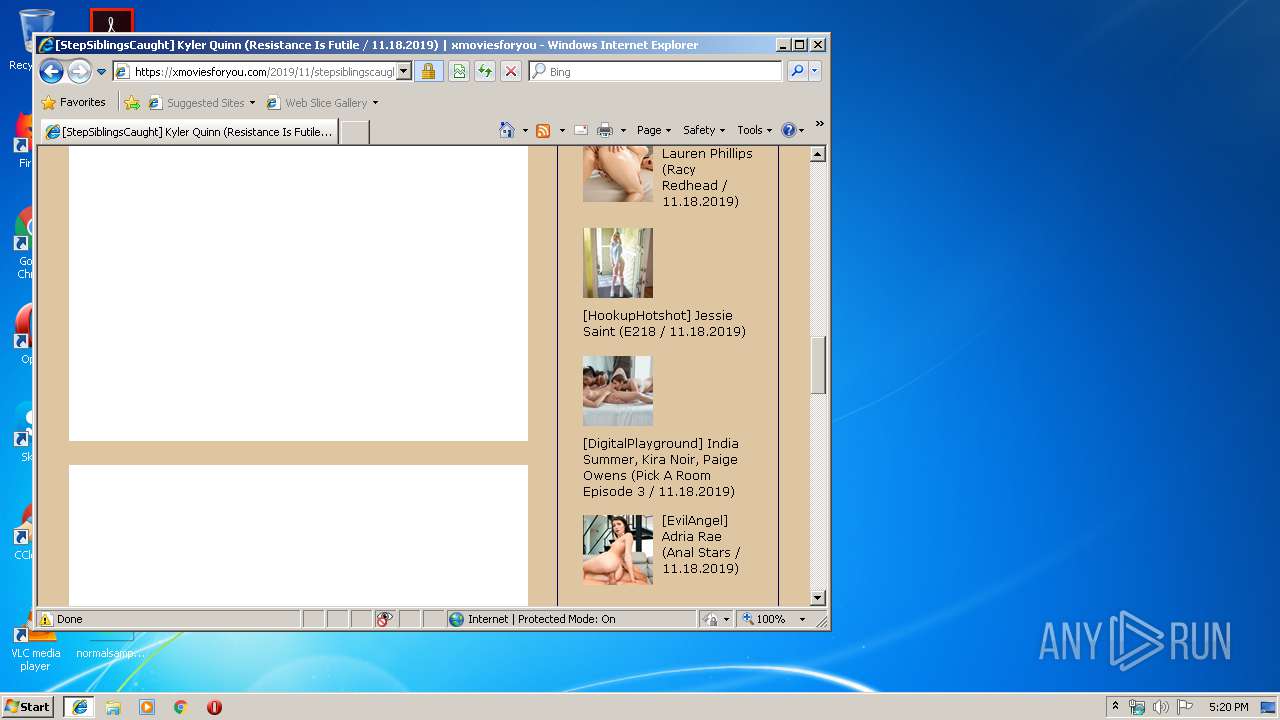Click the Home icon in the command bar
Image resolution: width=1280 pixels, height=720 pixels.
point(507,130)
